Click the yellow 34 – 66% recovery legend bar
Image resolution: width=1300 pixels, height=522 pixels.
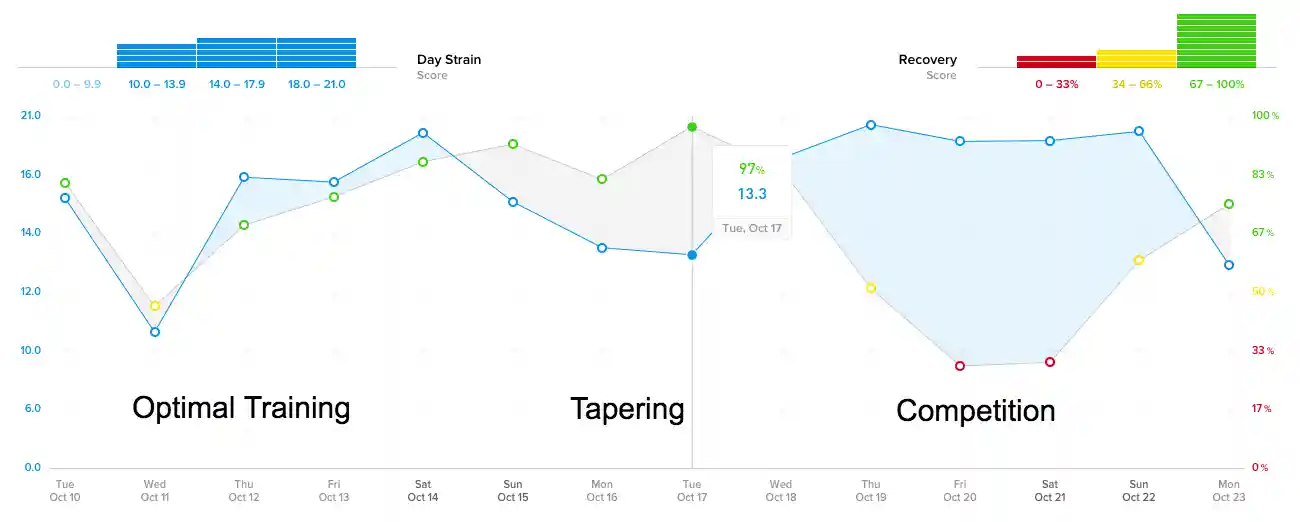tap(1136, 59)
